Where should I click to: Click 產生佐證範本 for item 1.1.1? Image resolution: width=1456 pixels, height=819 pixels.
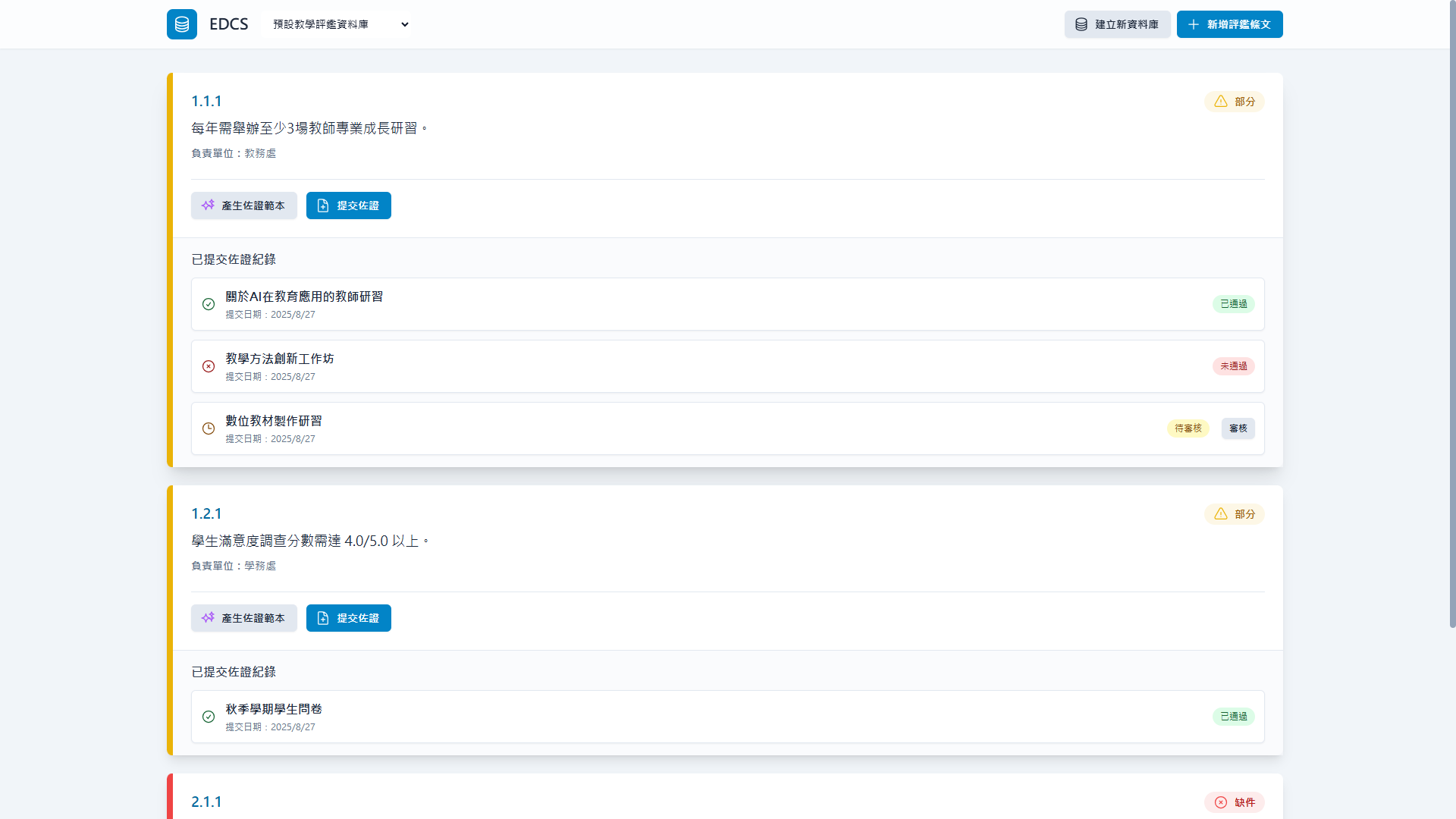[x=243, y=206]
